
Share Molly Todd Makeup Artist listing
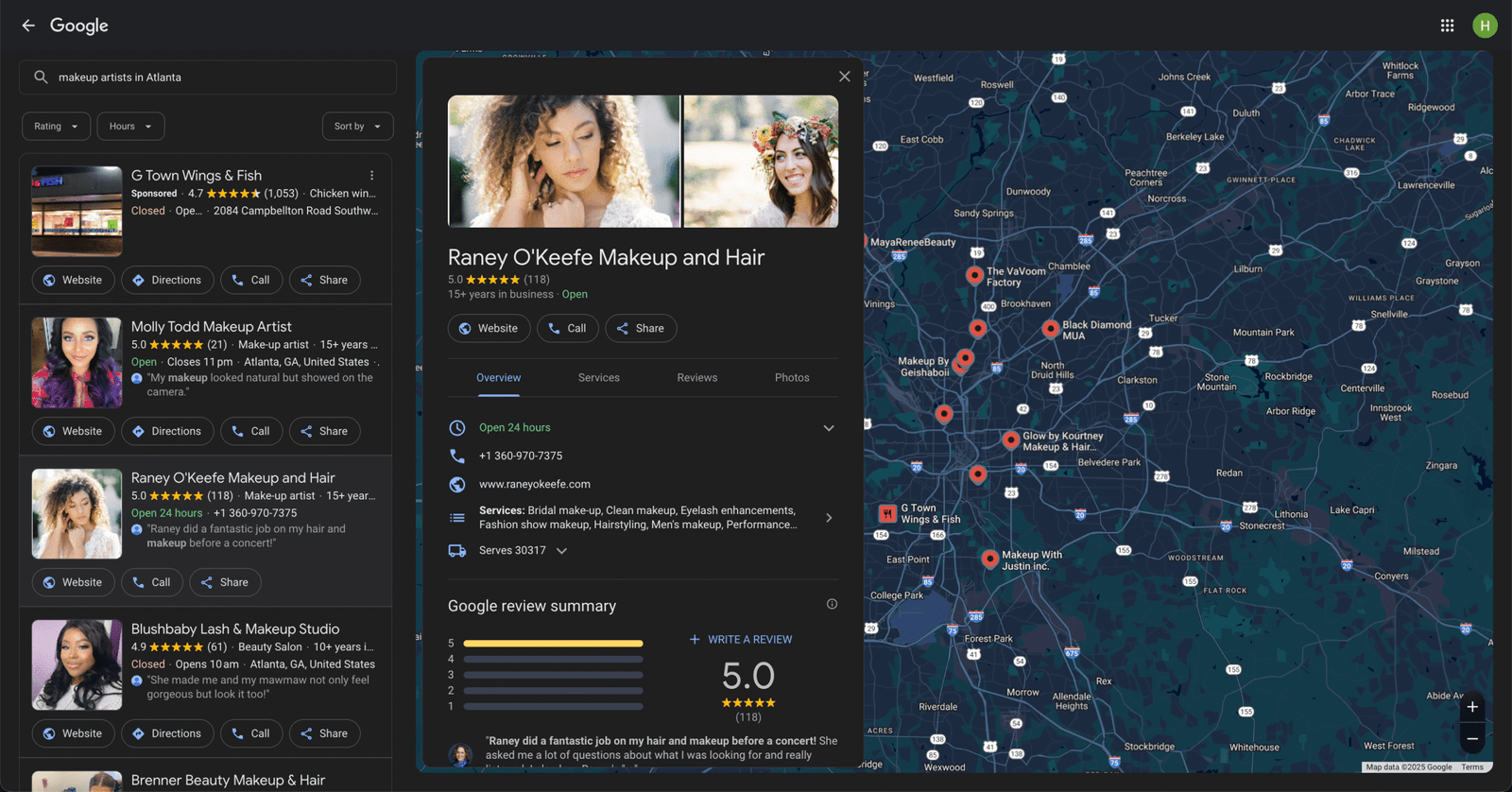tap(324, 431)
